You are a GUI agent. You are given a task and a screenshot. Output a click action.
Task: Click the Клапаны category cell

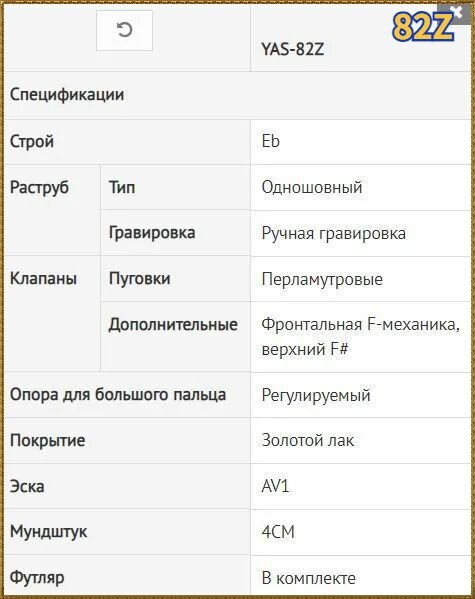pyautogui.click(x=52, y=313)
